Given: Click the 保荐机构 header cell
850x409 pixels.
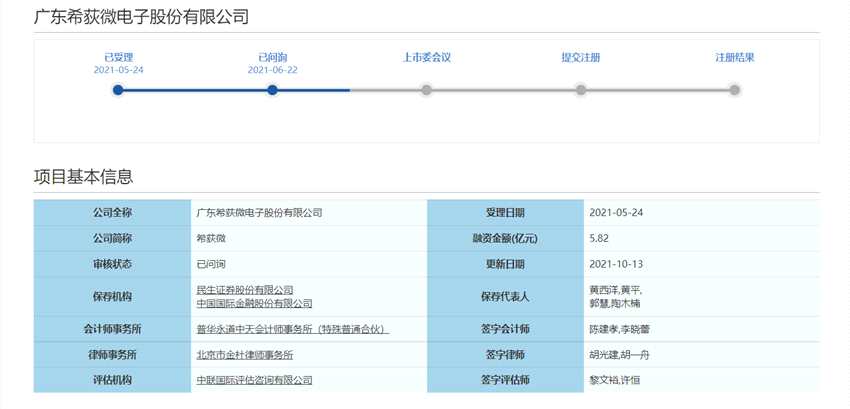Looking at the screenshot, I should (112, 297).
